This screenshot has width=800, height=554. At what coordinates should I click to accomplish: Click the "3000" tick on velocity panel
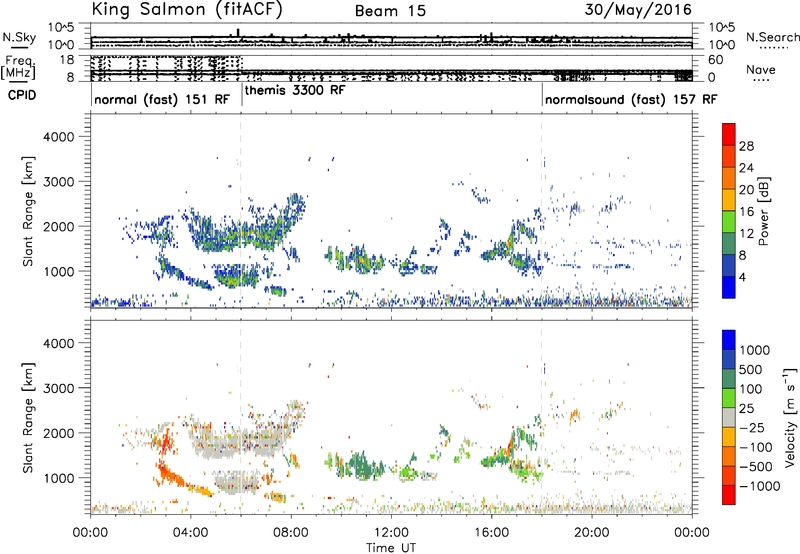click(59, 388)
